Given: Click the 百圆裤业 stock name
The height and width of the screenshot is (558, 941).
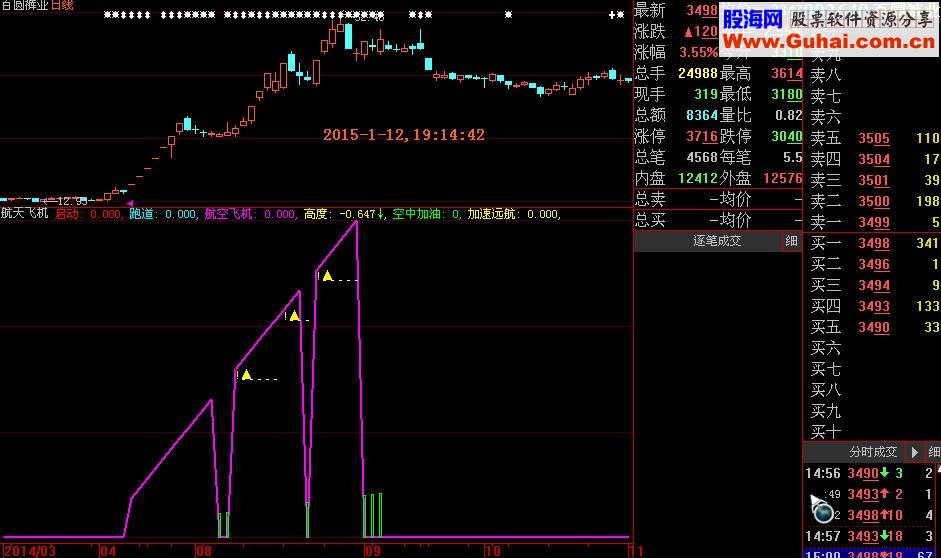Looking at the screenshot, I should pyautogui.click(x=25, y=5).
